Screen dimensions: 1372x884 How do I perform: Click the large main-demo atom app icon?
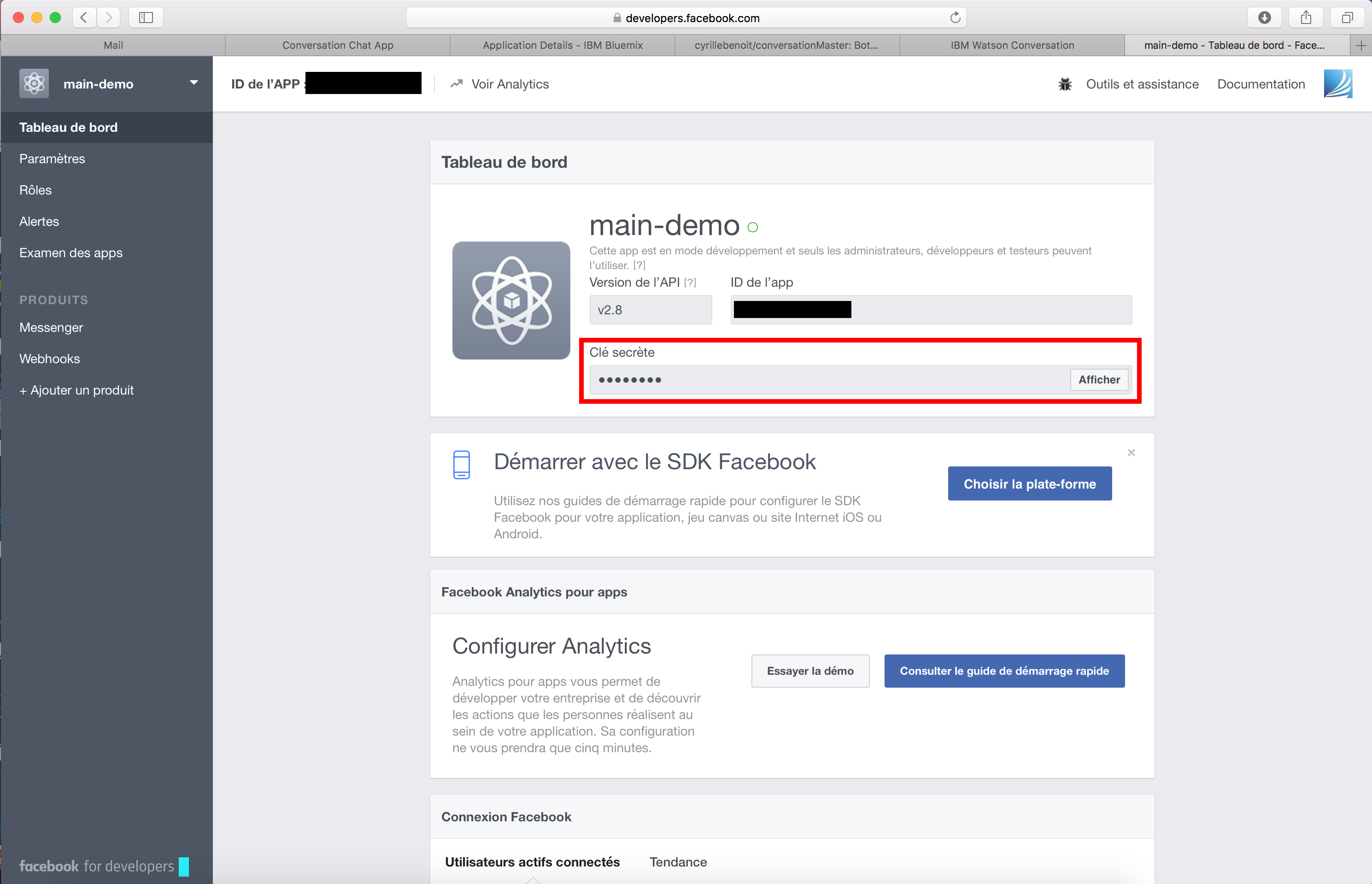(510, 300)
